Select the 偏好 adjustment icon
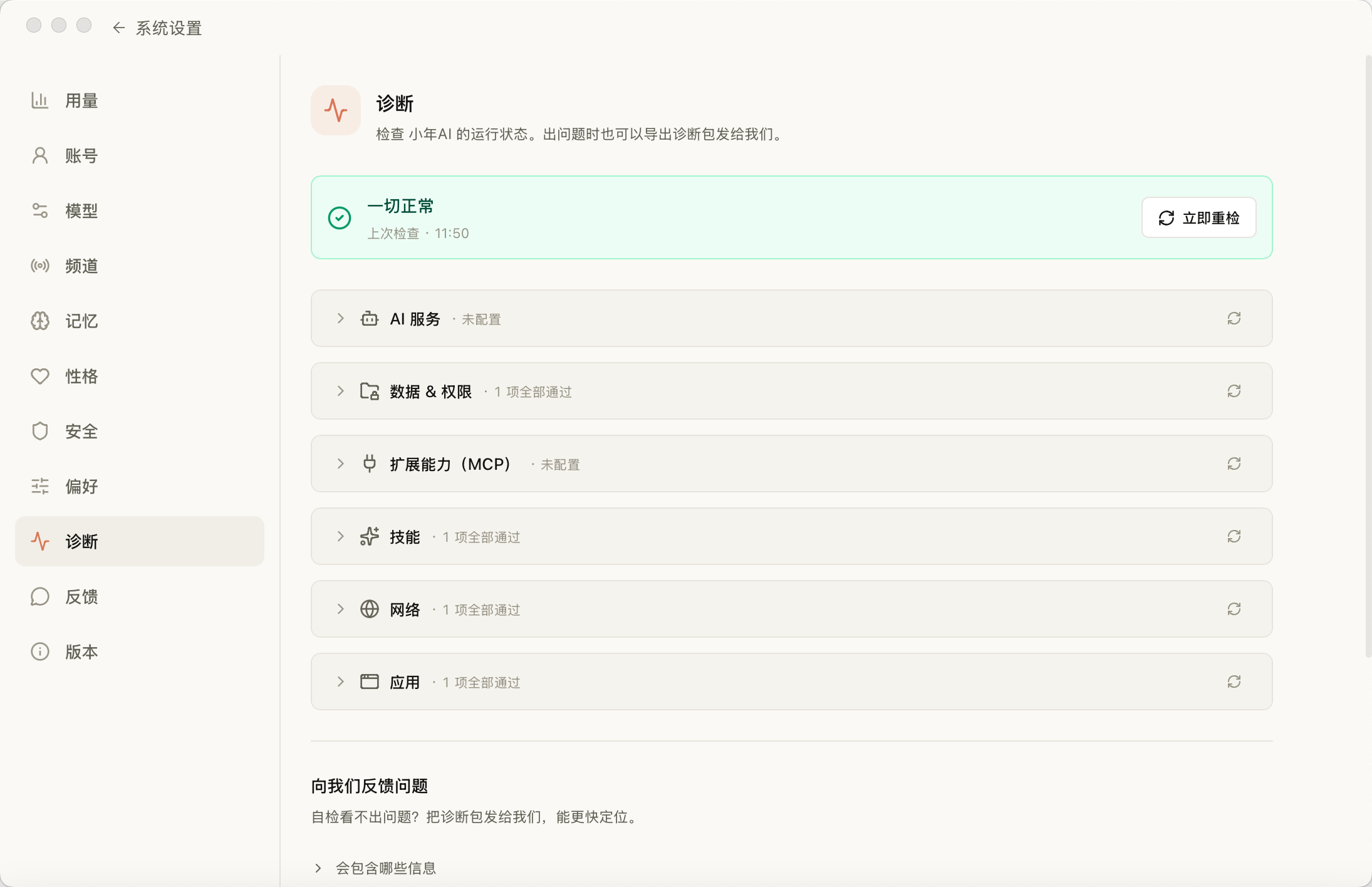The height and width of the screenshot is (887, 1372). pos(40,486)
